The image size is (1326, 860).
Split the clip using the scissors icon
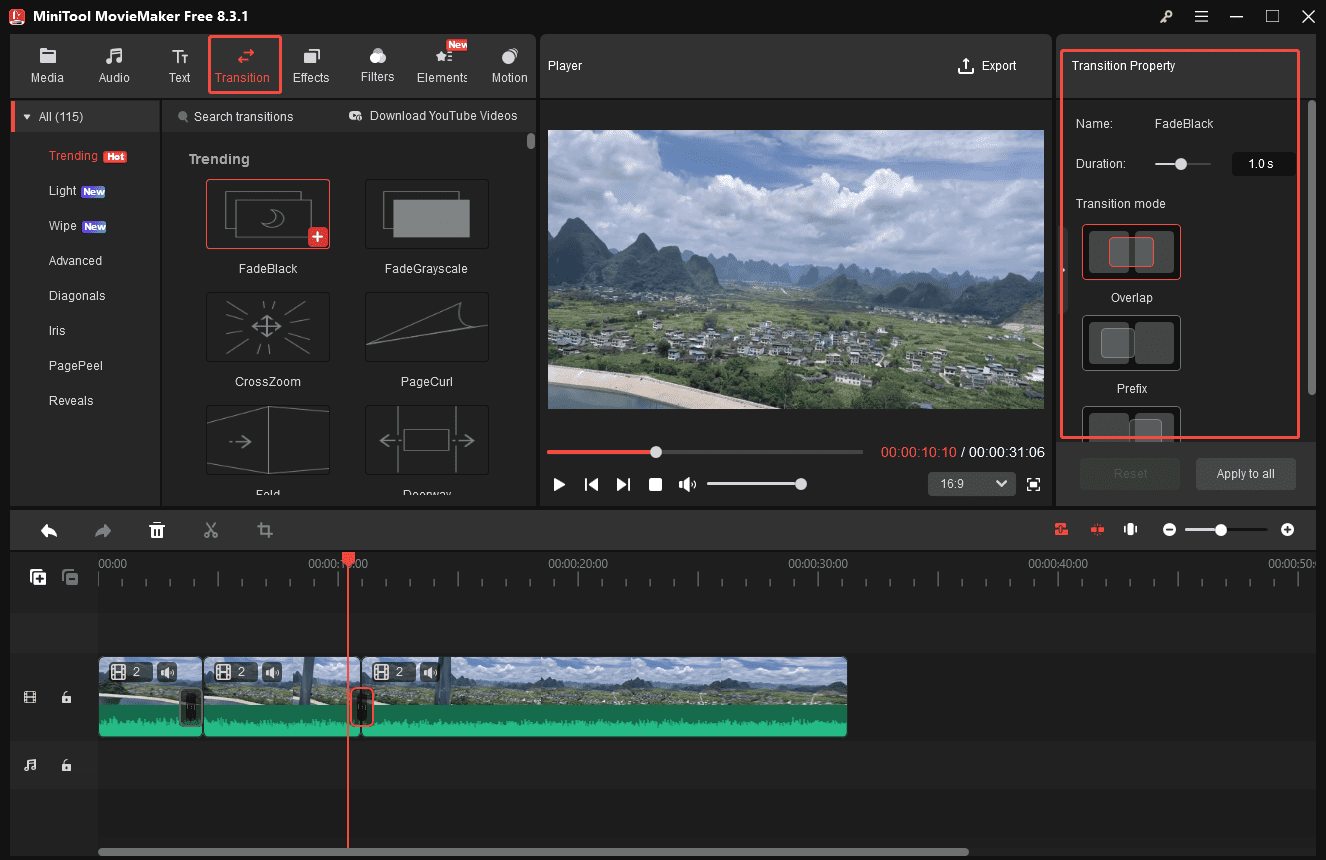[211, 530]
